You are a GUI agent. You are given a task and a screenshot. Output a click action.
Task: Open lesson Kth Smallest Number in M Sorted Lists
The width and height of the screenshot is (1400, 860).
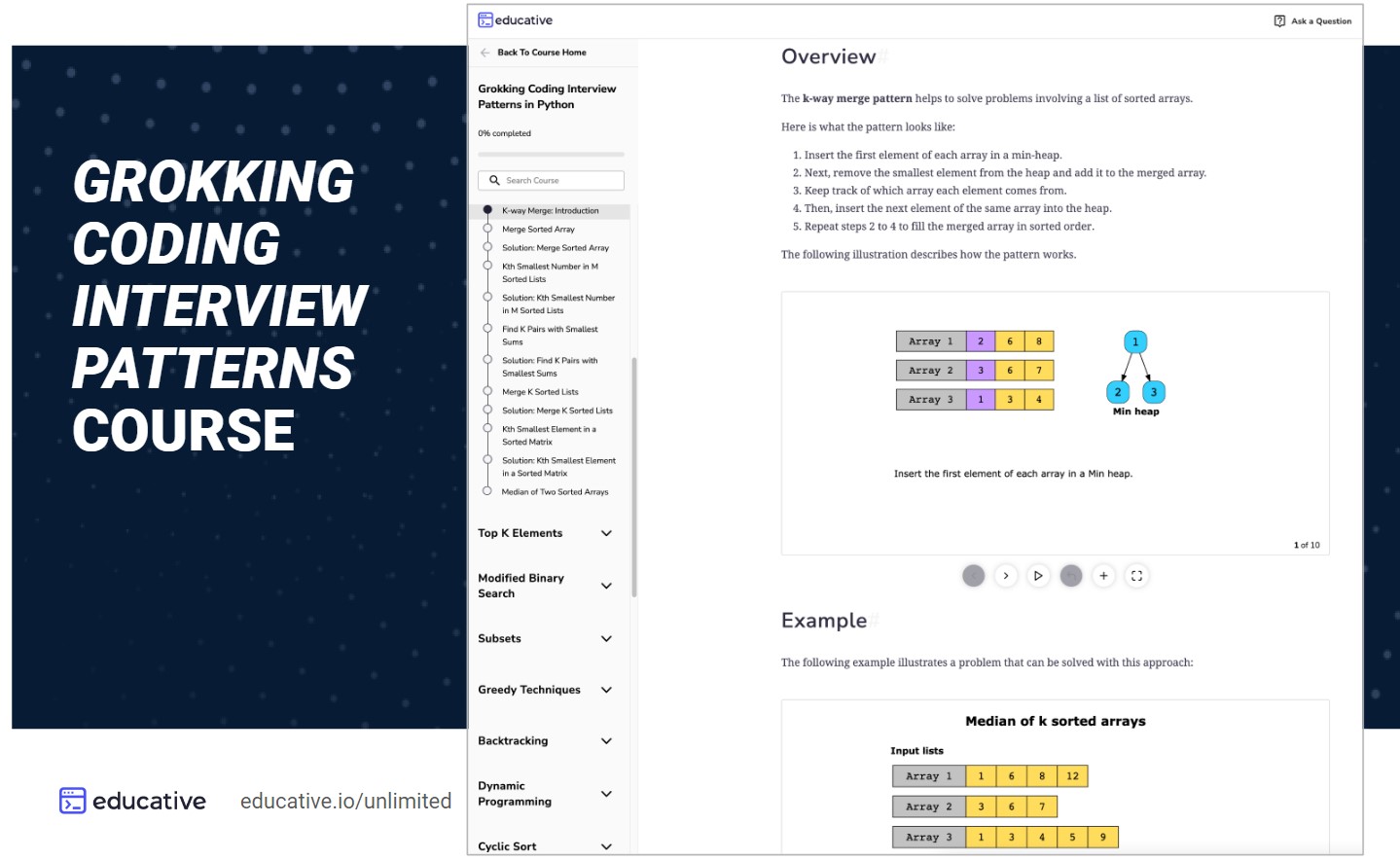point(550,272)
